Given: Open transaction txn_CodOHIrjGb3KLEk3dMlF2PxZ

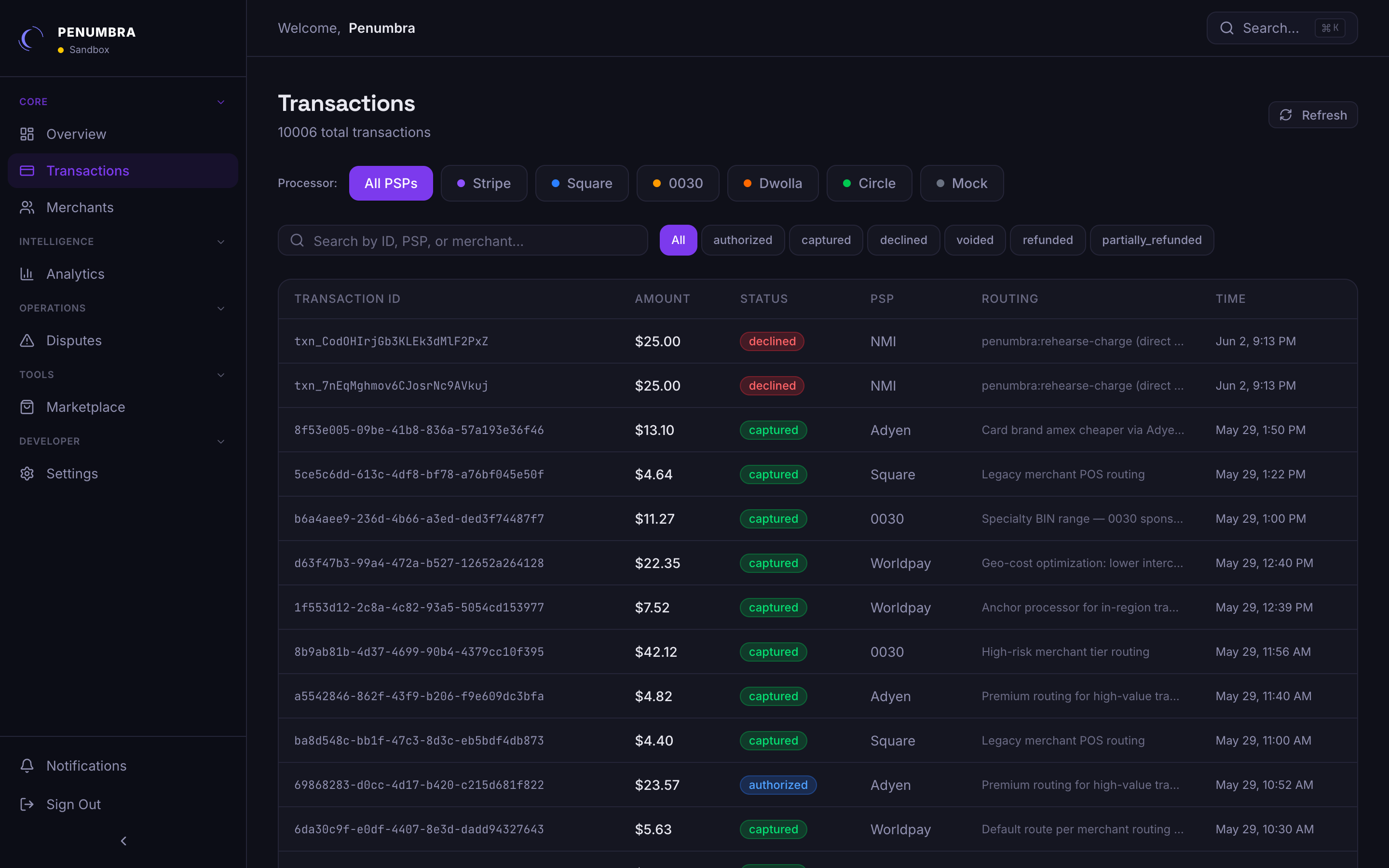Looking at the screenshot, I should click(x=391, y=341).
